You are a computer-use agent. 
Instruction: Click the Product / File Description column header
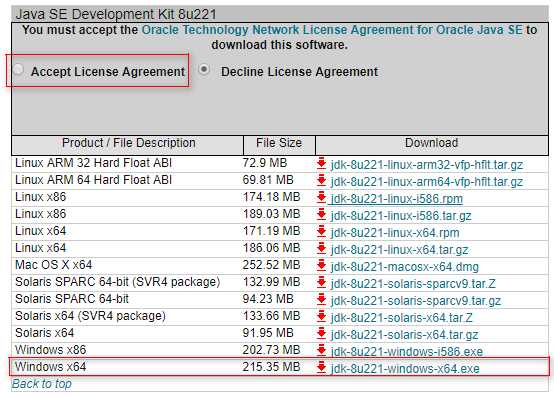tap(129, 143)
